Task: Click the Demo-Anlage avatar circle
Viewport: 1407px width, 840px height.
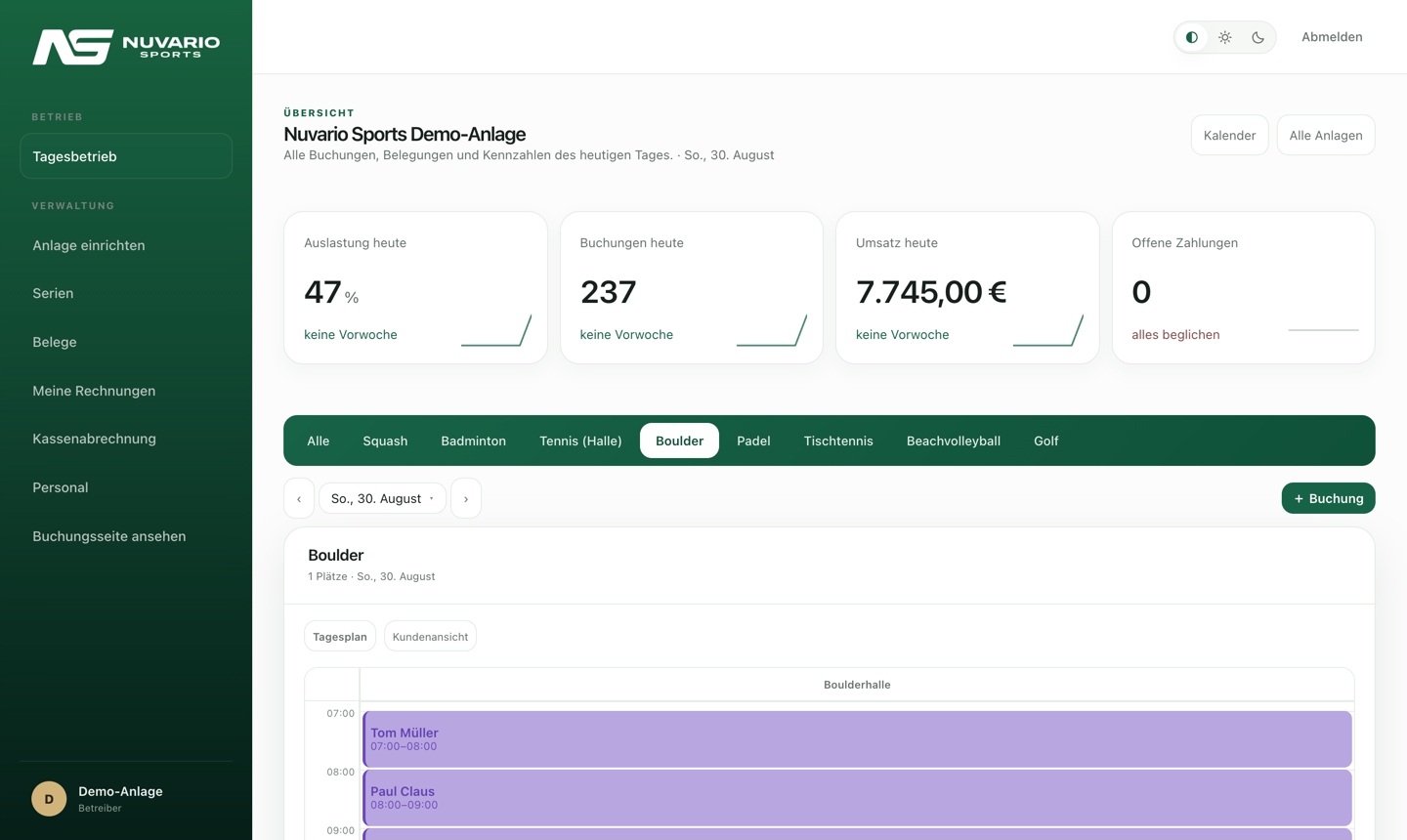Action: click(x=49, y=799)
